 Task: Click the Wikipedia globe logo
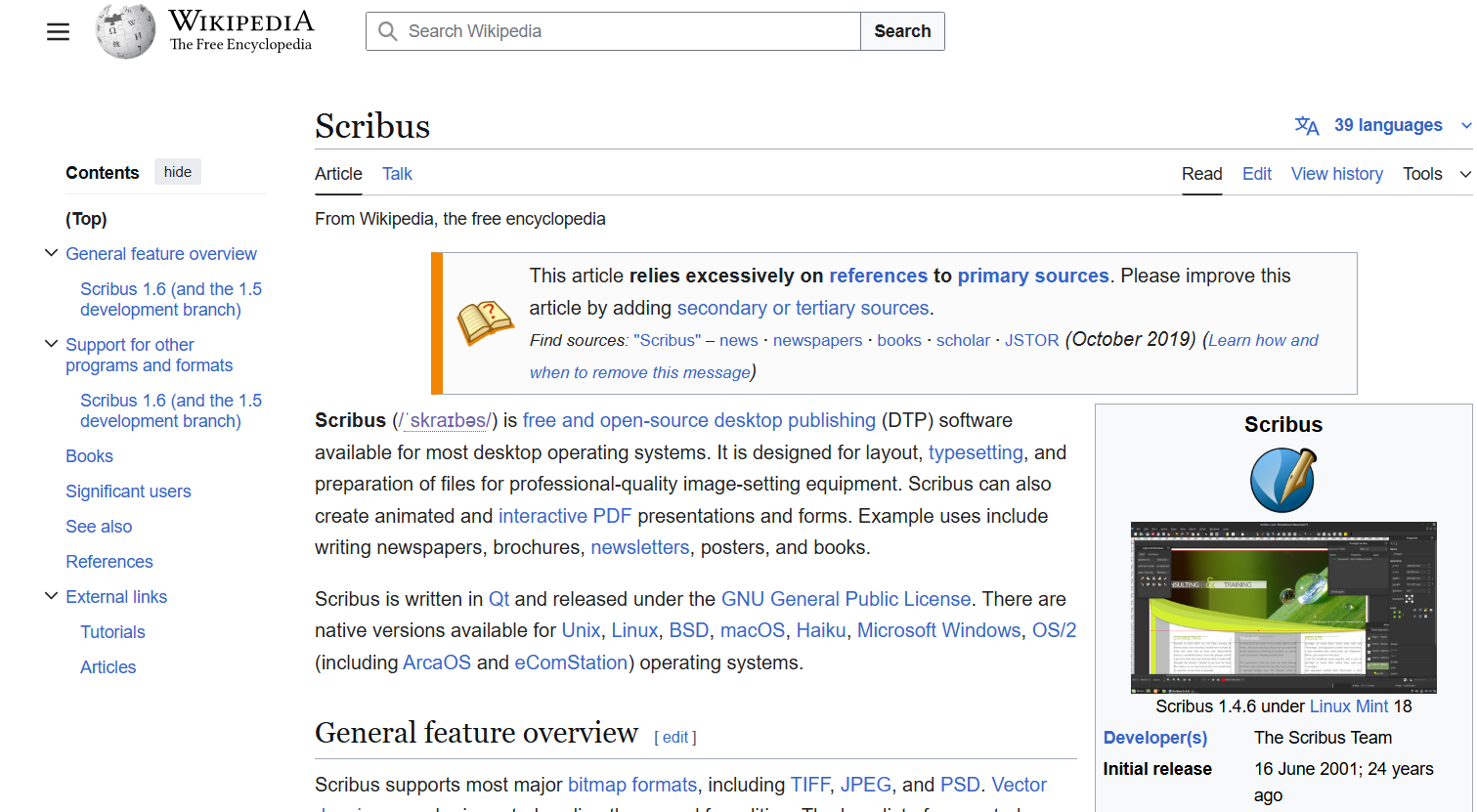coord(125,31)
